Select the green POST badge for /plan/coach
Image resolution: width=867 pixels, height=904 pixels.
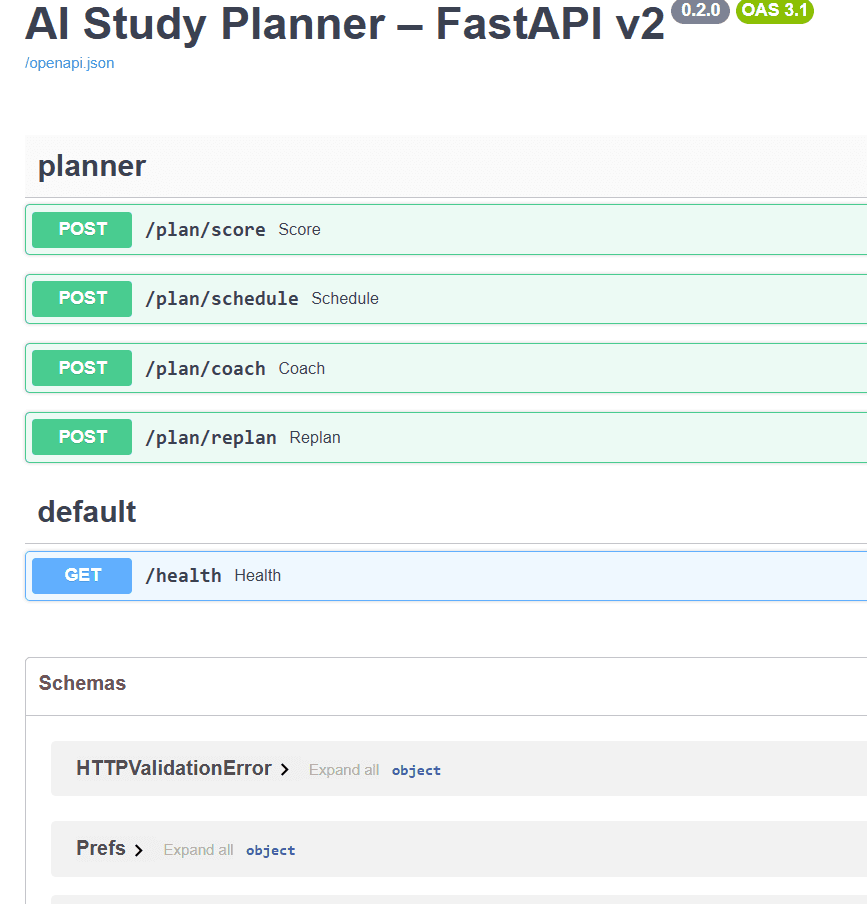[x=81, y=367]
